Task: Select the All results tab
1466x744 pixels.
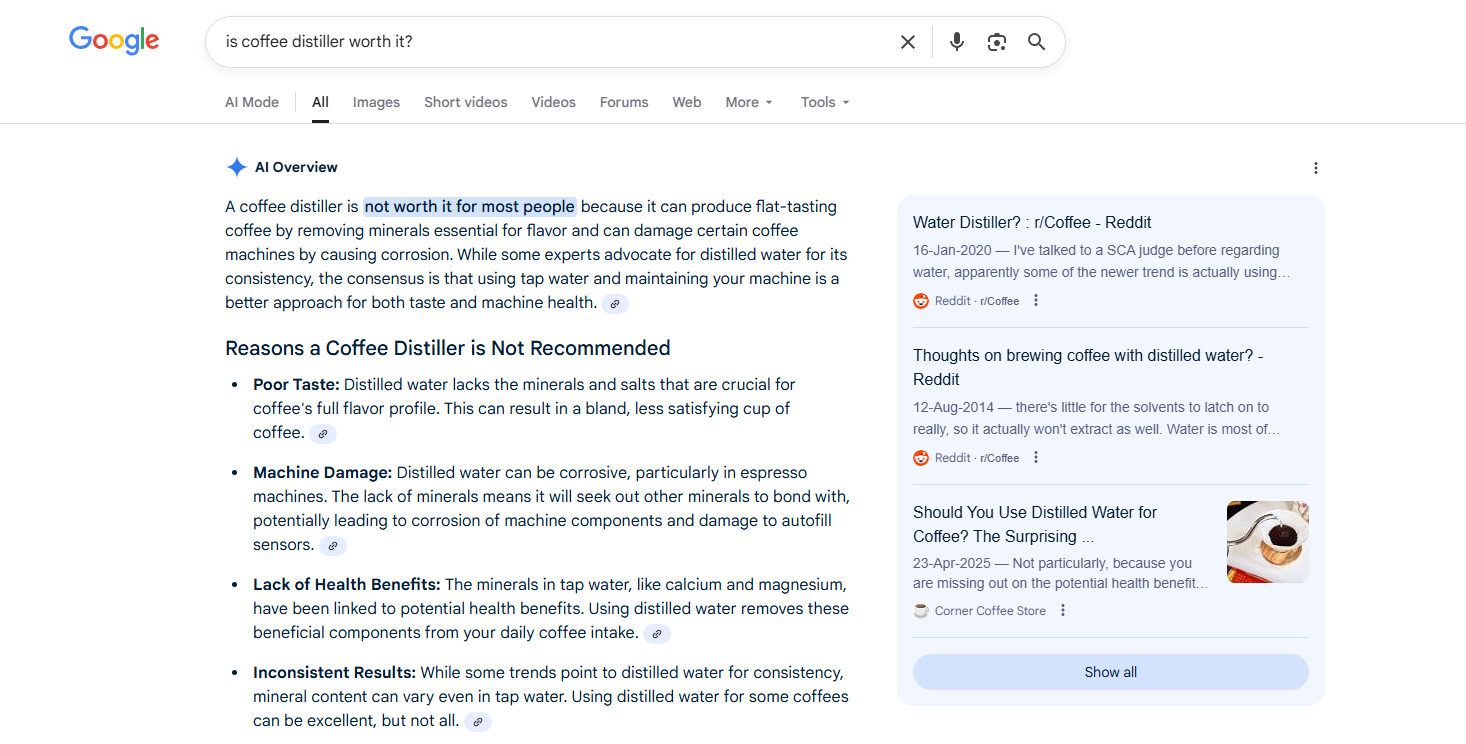Action: [320, 102]
